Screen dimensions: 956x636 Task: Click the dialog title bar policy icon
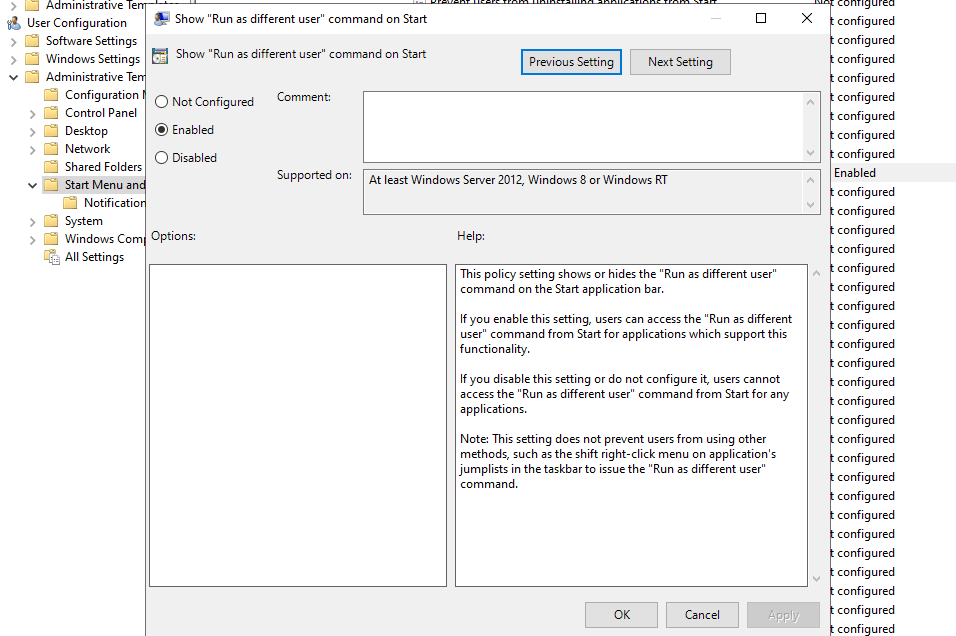[162, 19]
